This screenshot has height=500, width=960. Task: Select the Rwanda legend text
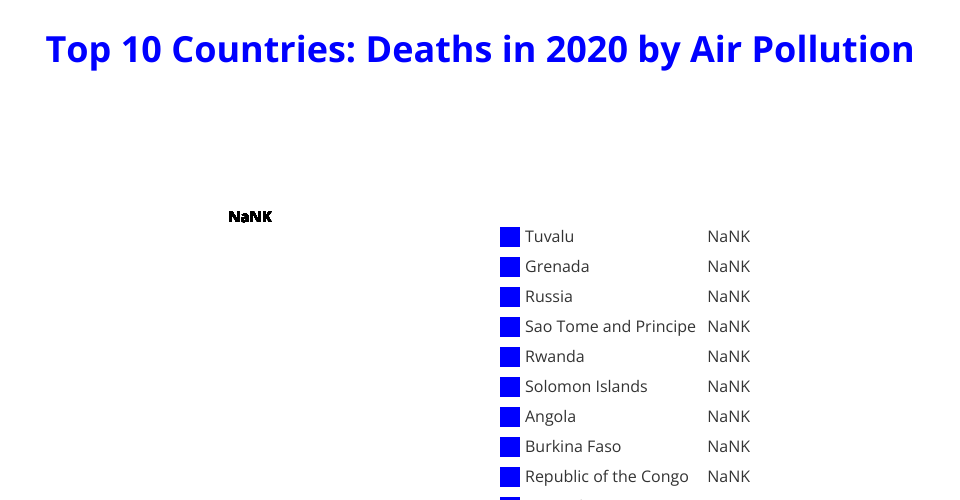tap(555, 357)
